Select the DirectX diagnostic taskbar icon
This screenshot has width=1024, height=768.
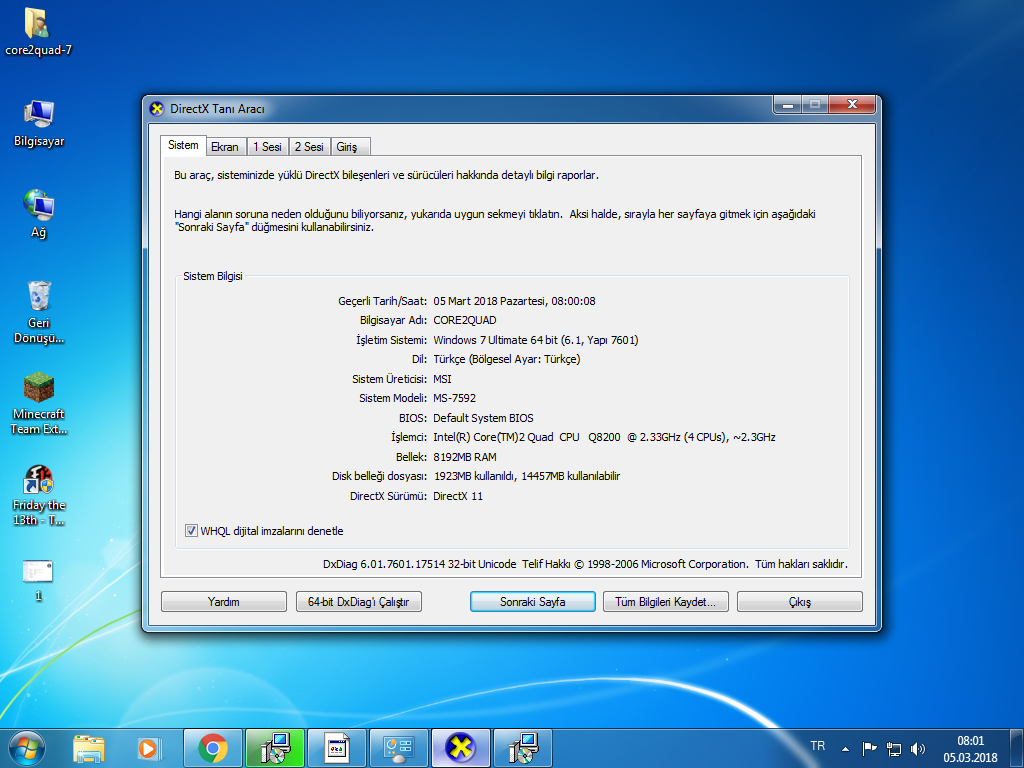pyautogui.click(x=460, y=748)
